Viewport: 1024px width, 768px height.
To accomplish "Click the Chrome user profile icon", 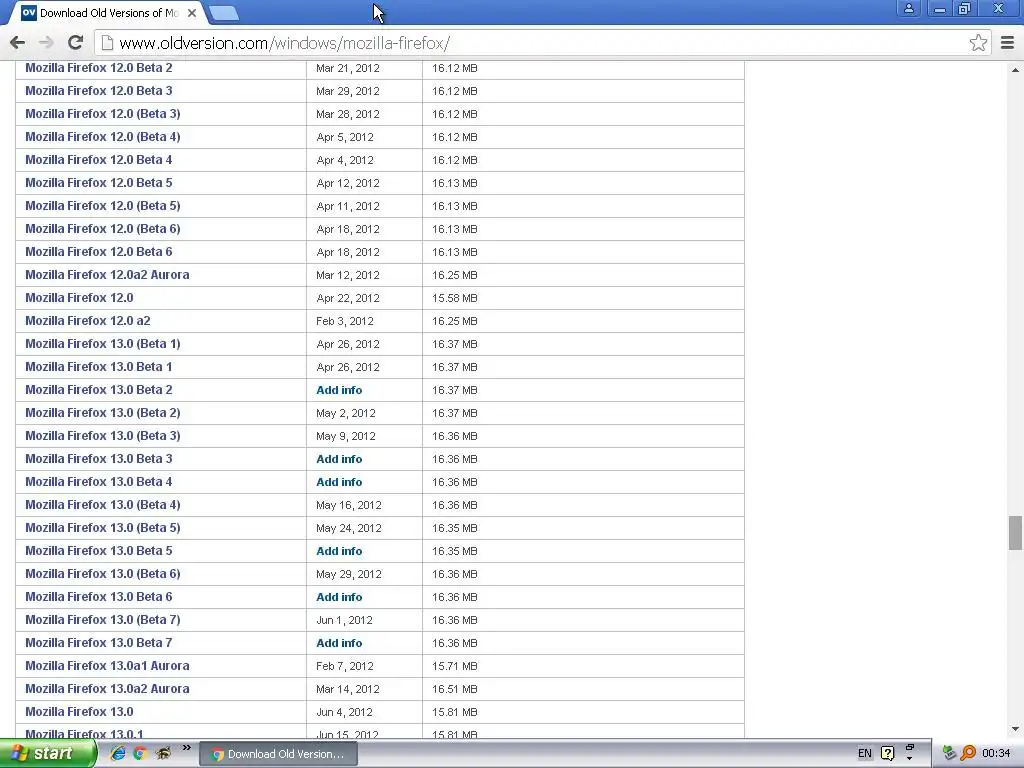I will (x=908, y=9).
